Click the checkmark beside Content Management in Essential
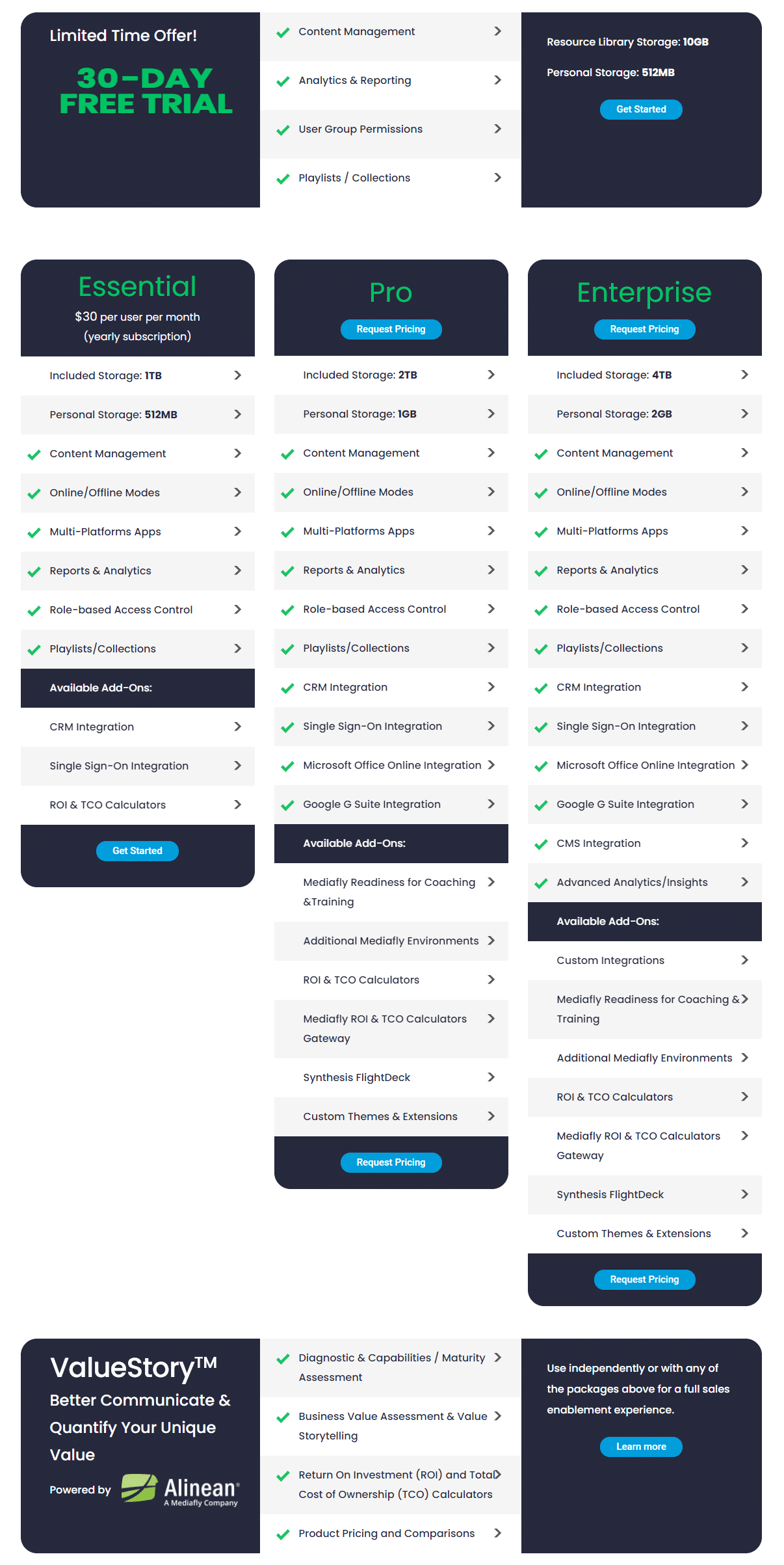The height and width of the screenshot is (1565, 784). coord(34,454)
